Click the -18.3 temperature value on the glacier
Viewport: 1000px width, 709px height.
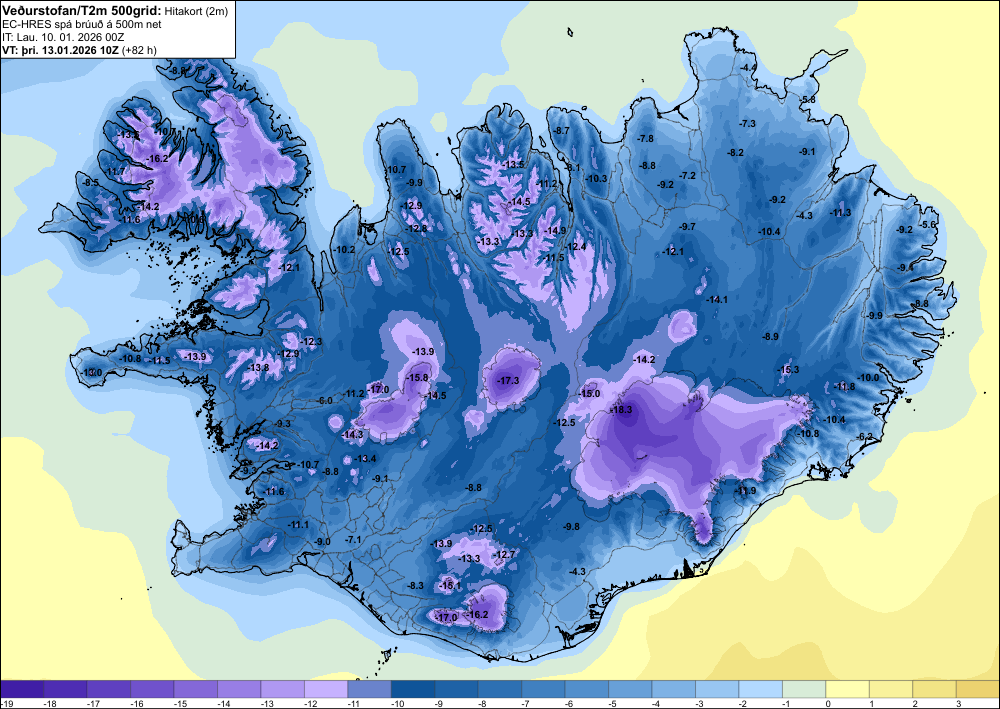(x=621, y=410)
